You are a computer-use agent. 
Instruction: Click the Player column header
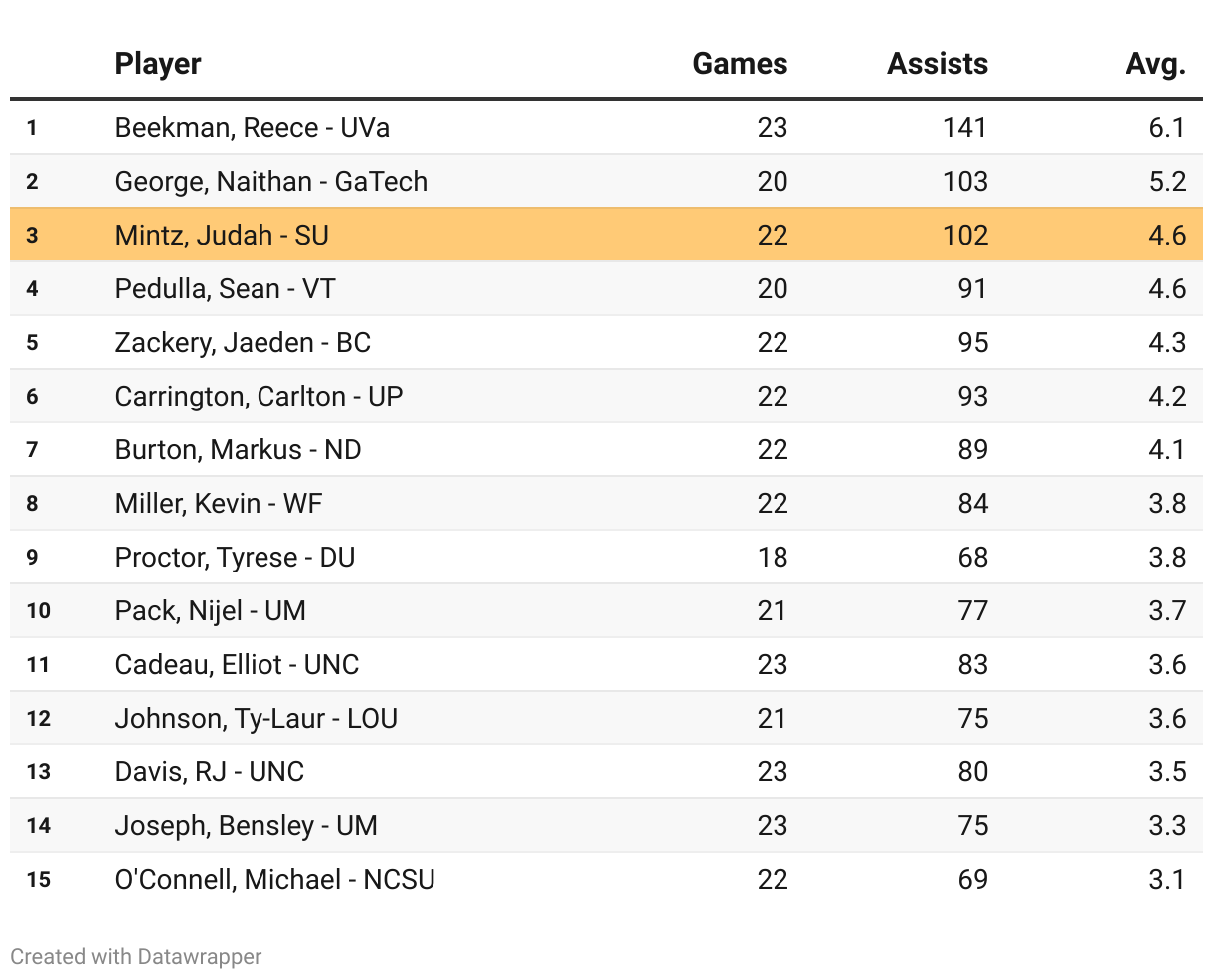[158, 64]
